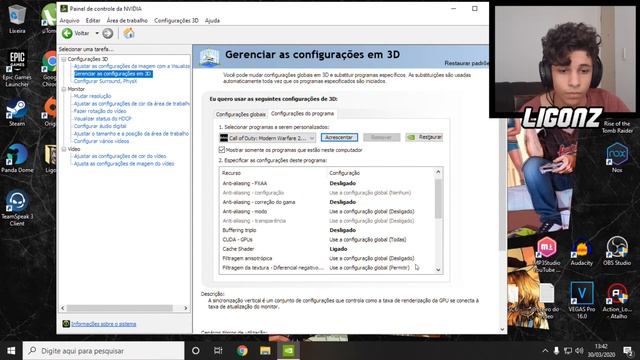
Task: Open the Action shortcut desktop icon
Action: (x=617, y=301)
